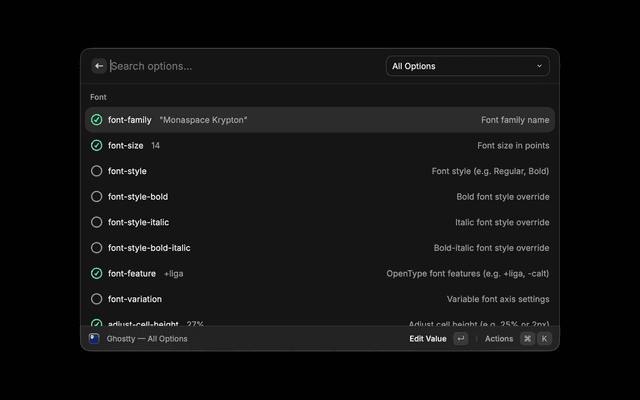Screen dimensions: 640x400
Task: Click the K key icon in footer
Action: click(x=544, y=339)
